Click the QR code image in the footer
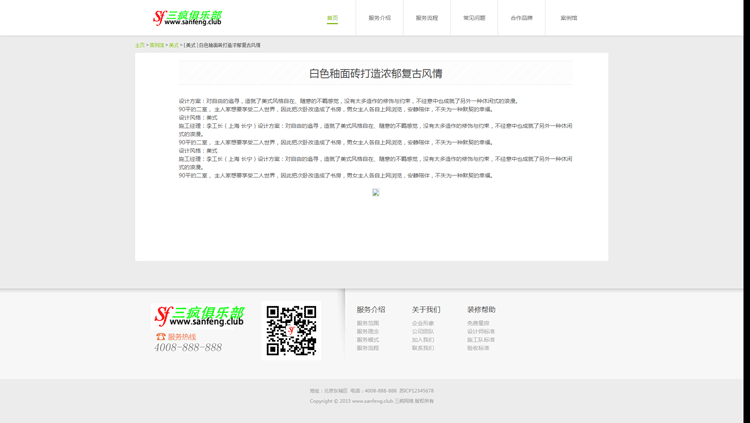Image resolution: width=750 pixels, height=423 pixels. tap(291, 330)
